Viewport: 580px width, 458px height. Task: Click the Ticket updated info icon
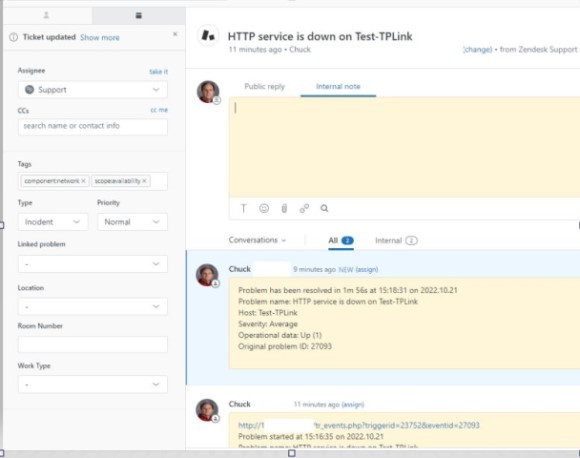pyautogui.click(x=14, y=37)
